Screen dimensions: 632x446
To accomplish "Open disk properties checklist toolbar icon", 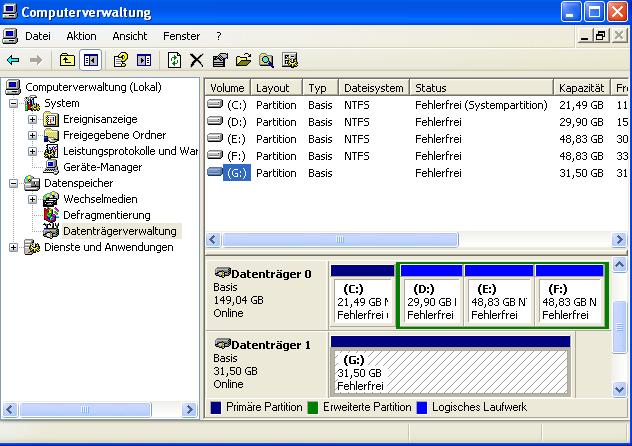I will coord(220,60).
